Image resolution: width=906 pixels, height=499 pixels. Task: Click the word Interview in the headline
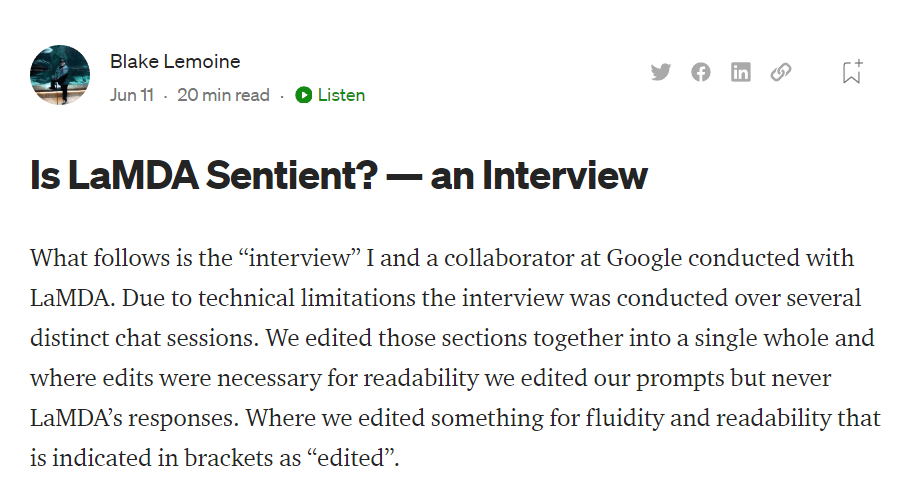pyautogui.click(x=565, y=175)
